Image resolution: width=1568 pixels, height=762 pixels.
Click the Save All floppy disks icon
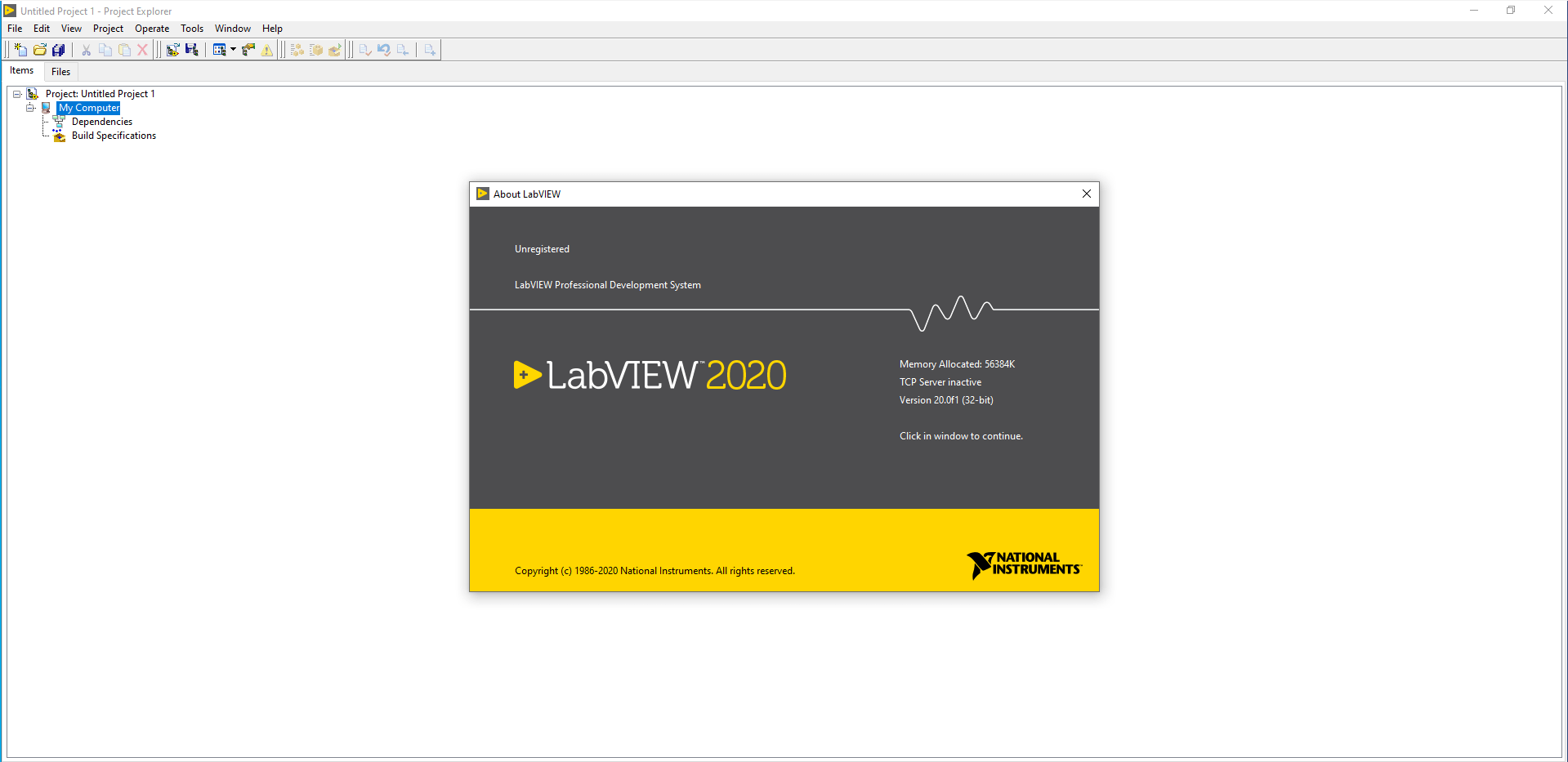click(x=58, y=50)
